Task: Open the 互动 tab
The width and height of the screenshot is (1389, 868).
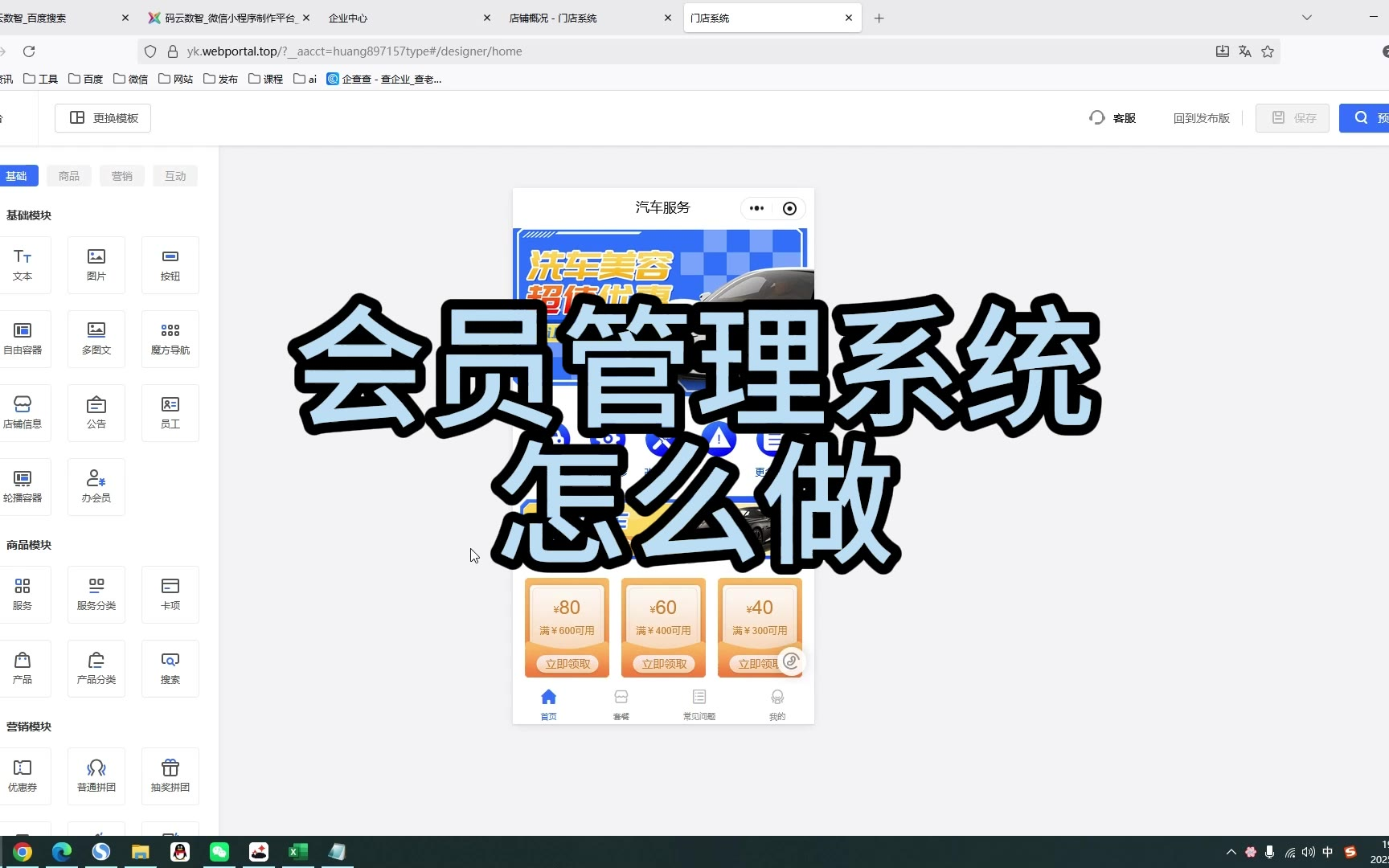Action: (175, 176)
